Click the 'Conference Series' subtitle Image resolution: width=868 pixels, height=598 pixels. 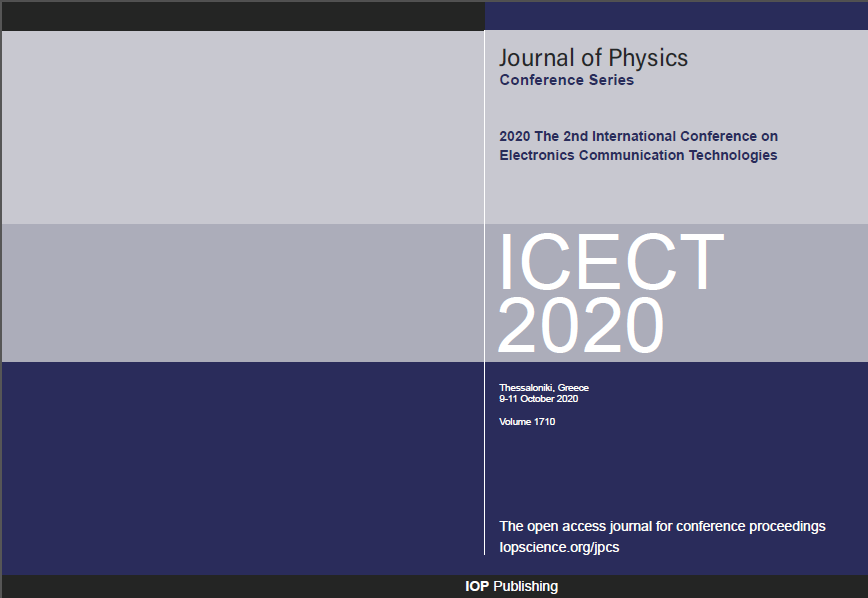(566, 80)
